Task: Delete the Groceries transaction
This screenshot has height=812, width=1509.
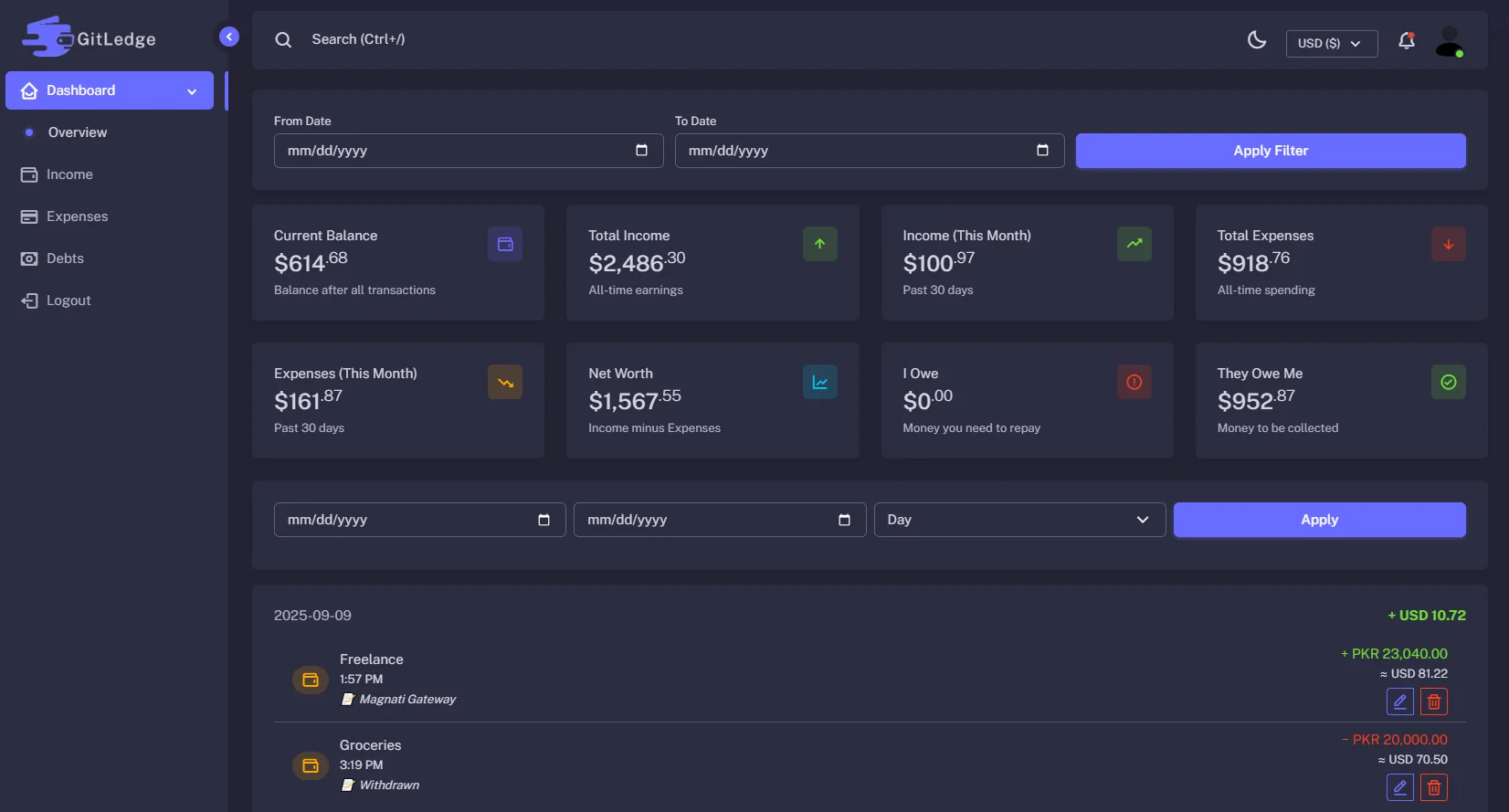Action: coord(1434,787)
